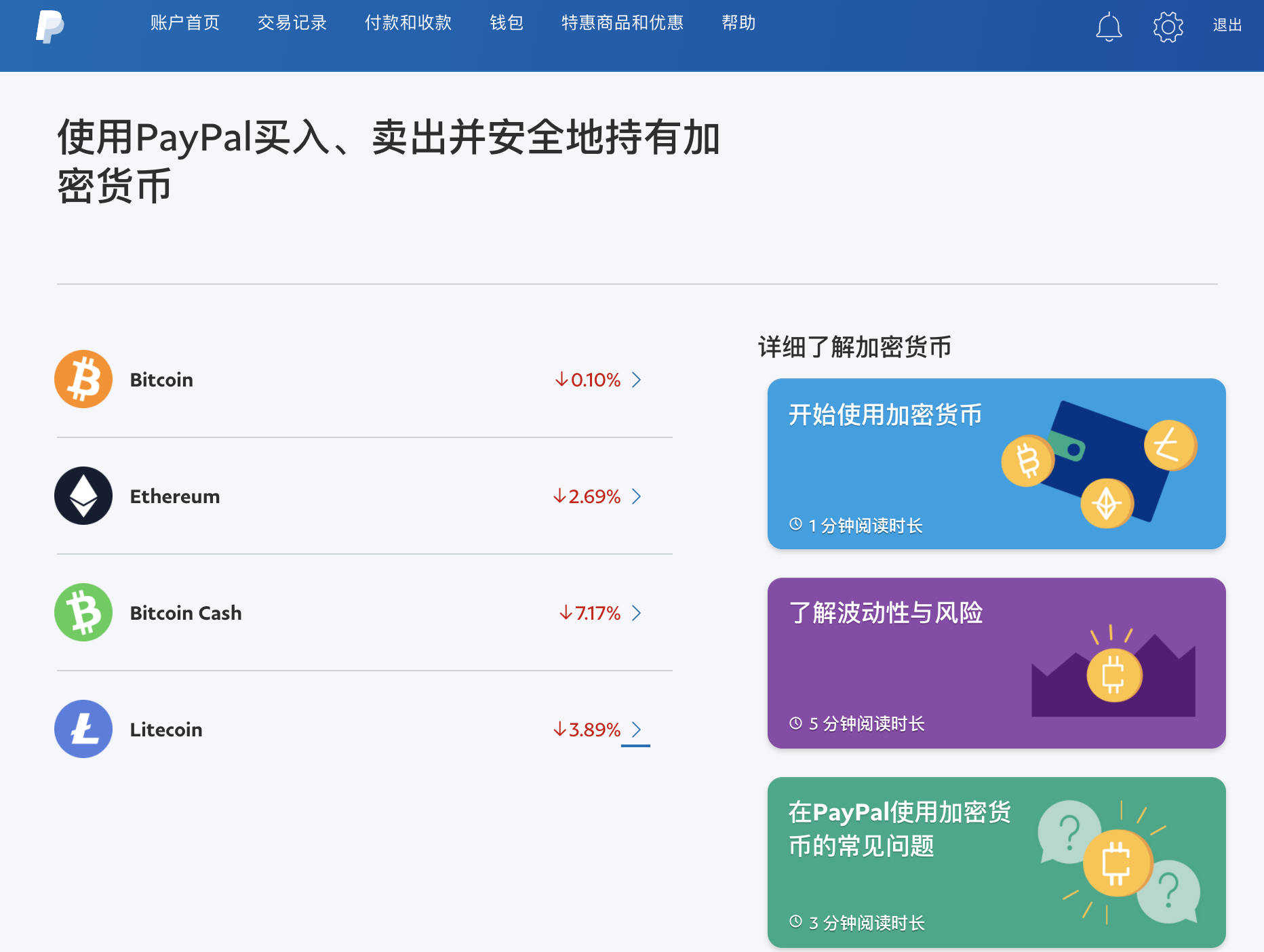Open the notifications bell
This screenshot has height=952, width=1264.
[x=1109, y=27]
